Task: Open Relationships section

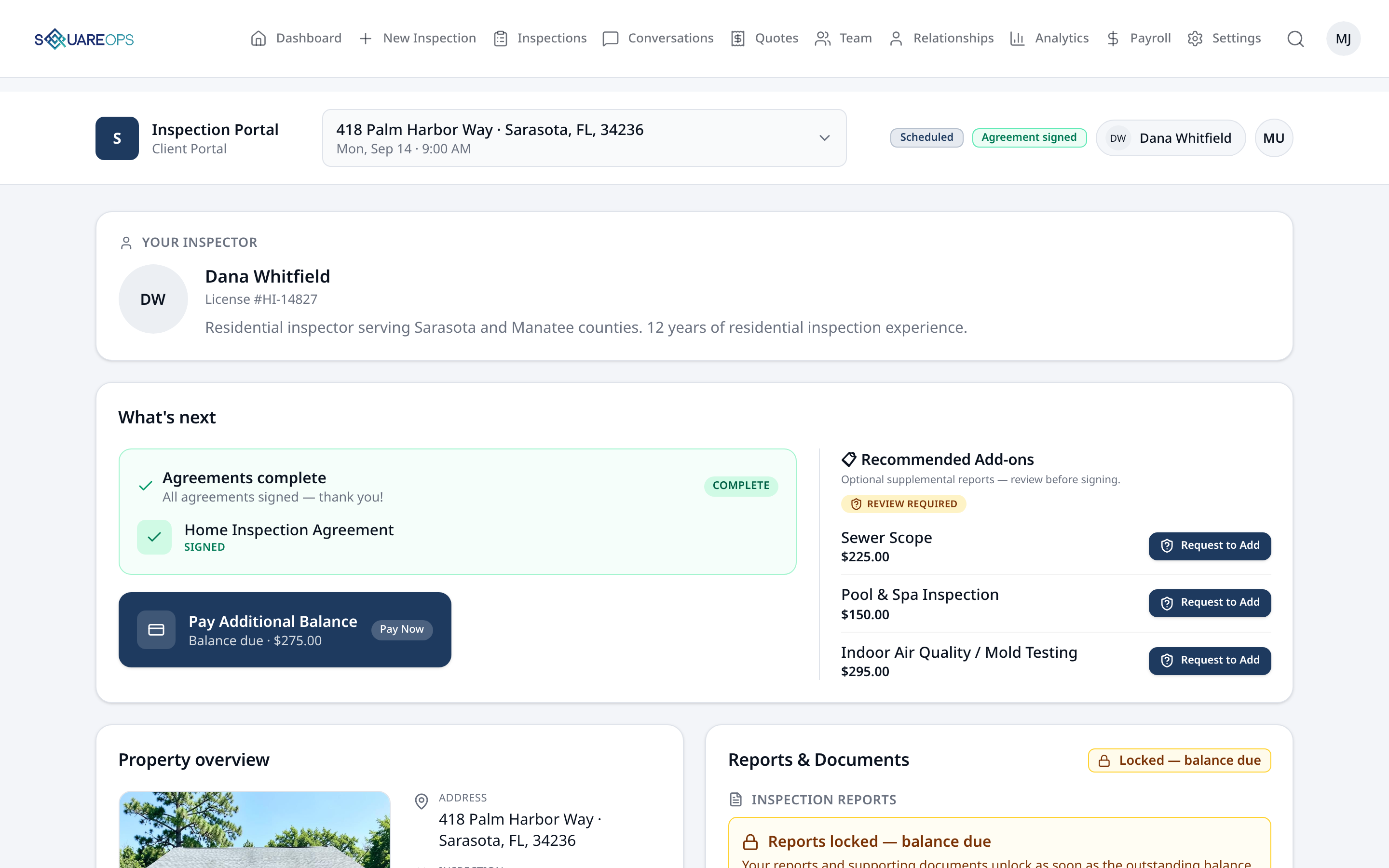Action: (941, 39)
